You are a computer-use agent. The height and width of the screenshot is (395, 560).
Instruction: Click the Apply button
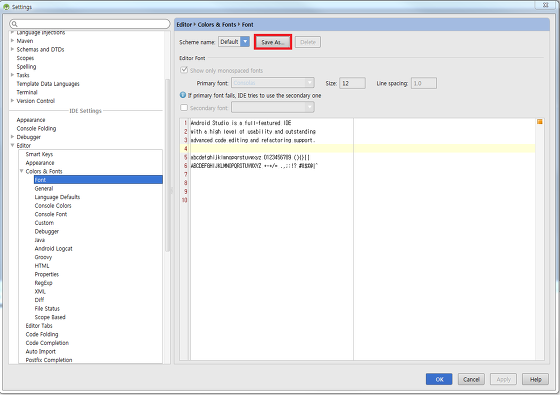click(504, 379)
